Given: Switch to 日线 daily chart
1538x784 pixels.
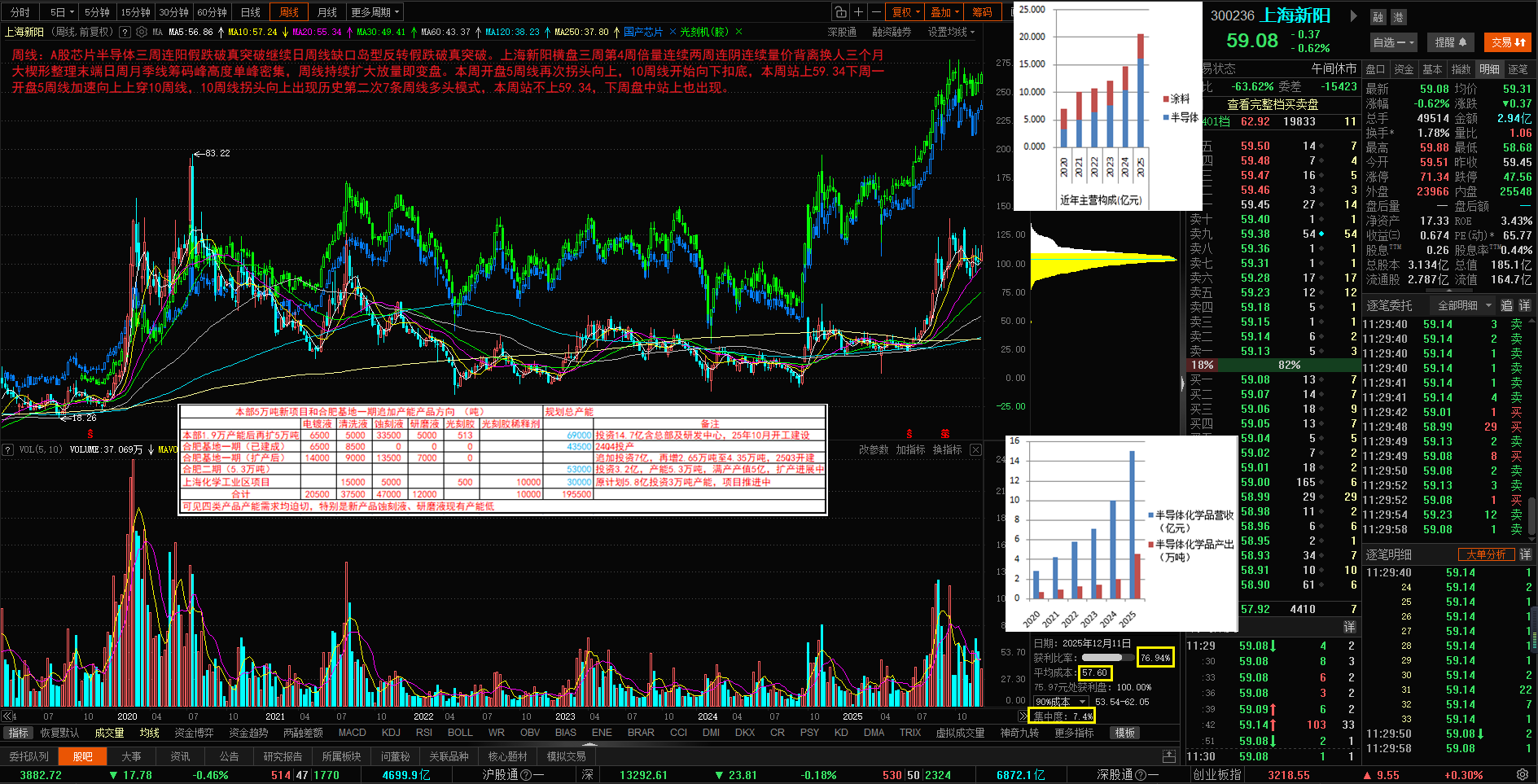Looking at the screenshot, I should point(251,12).
